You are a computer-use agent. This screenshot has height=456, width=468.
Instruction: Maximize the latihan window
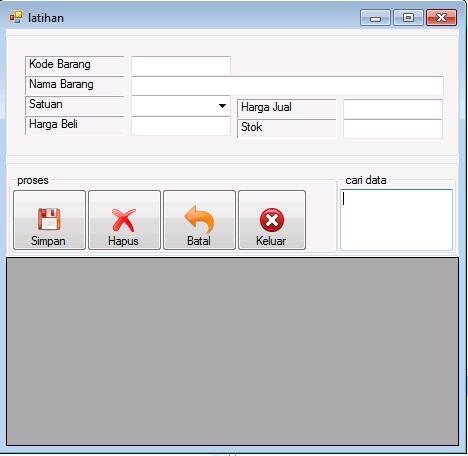tap(408, 18)
